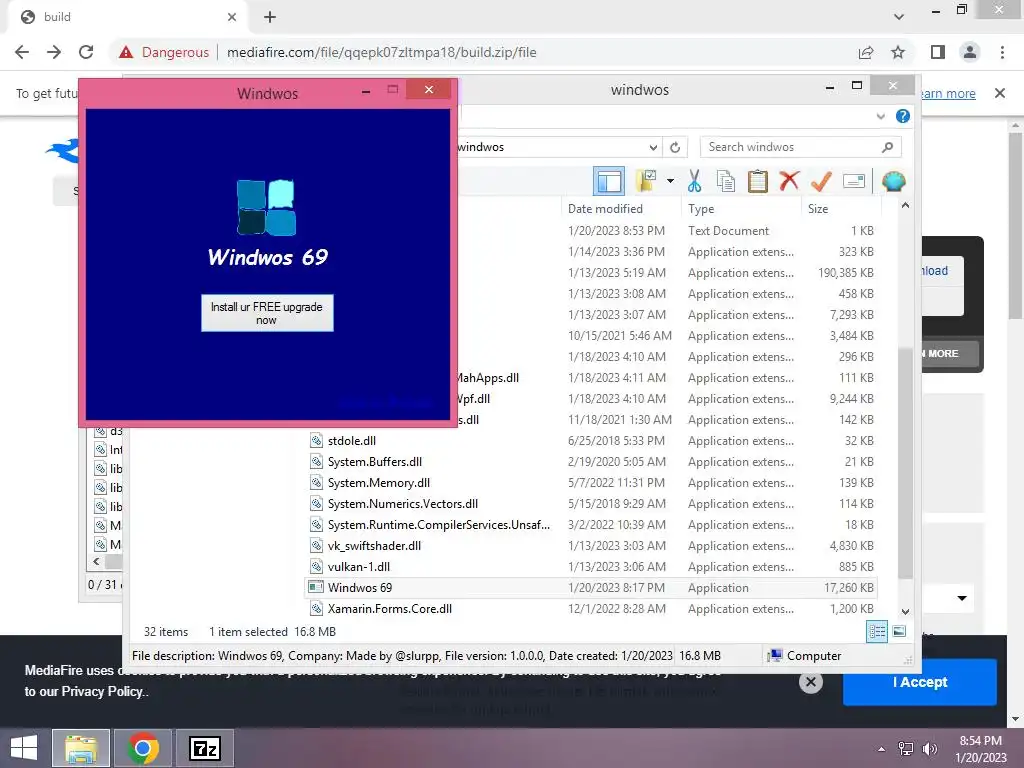Toggle Chrome side panel
This screenshot has height=768, width=1024.
tap(938, 52)
